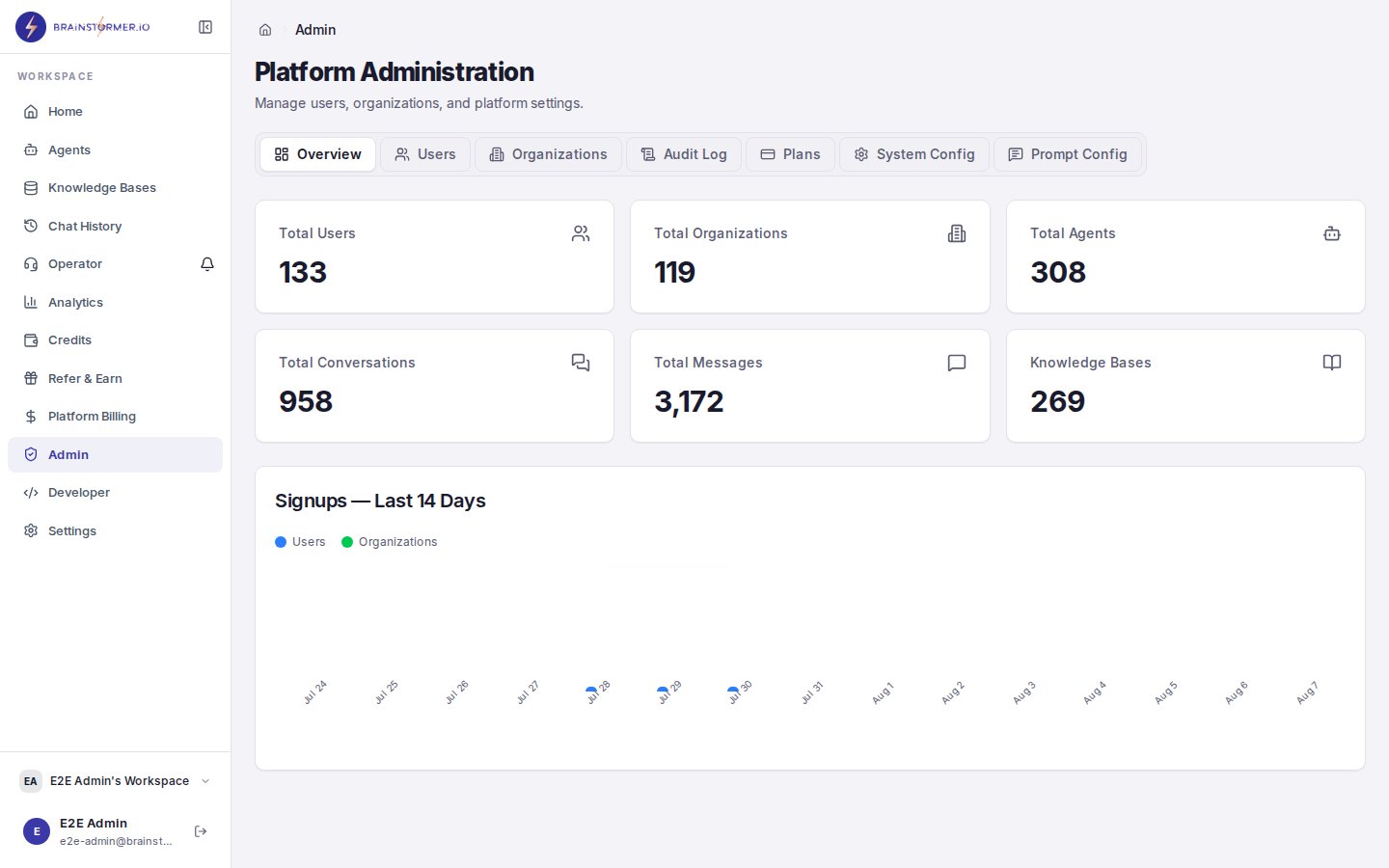The width and height of the screenshot is (1389, 868).
Task: Toggle the green Organizations legend swatch
Action: click(347, 542)
